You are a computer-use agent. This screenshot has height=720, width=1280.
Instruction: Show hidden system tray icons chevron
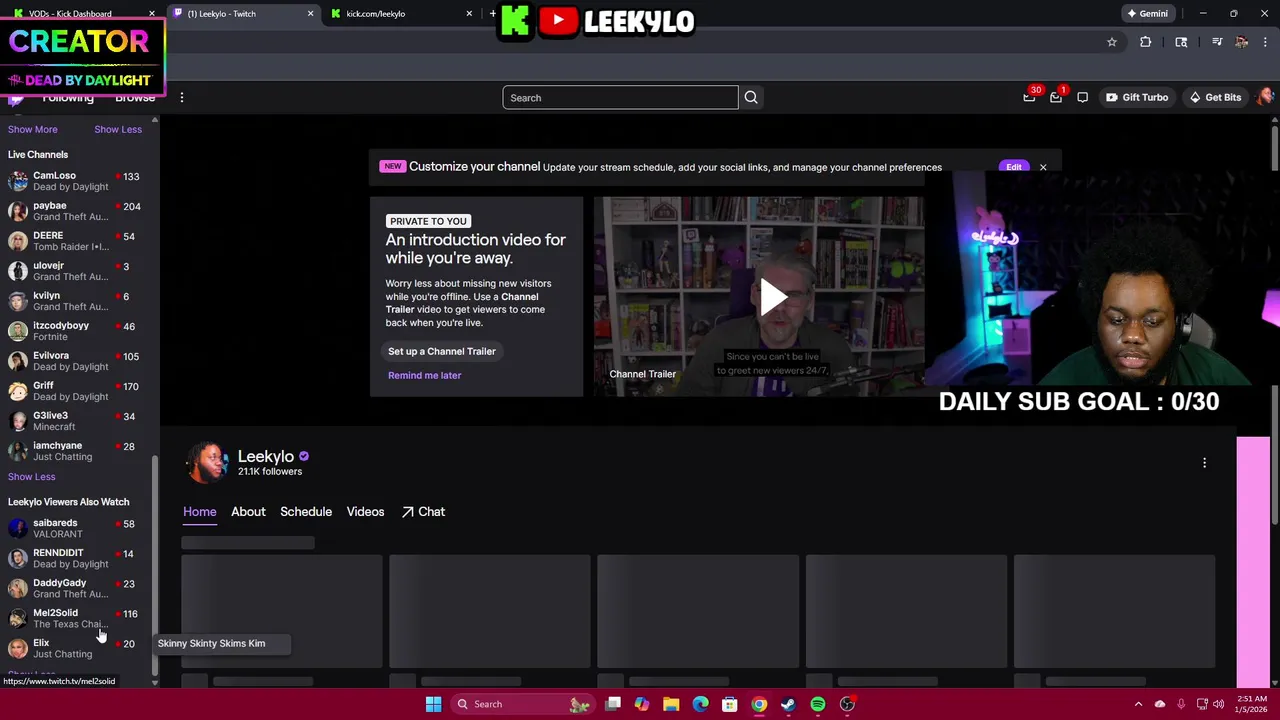(x=1138, y=704)
